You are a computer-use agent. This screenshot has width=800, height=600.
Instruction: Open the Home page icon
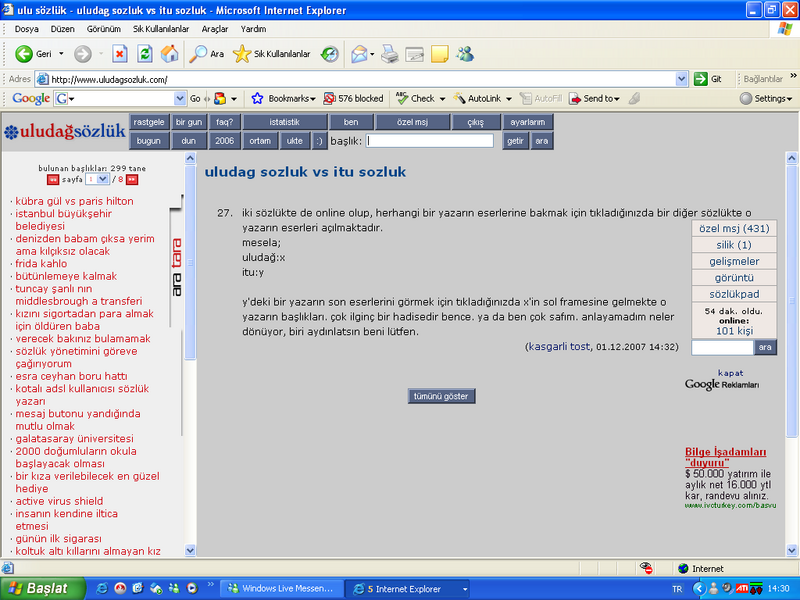[170, 54]
